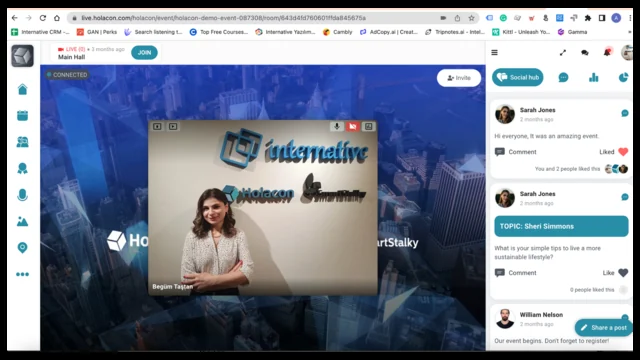Image resolution: width=640 pixels, height=360 pixels.
Task: Click the CONNECTED status badge
Action: coord(67,75)
